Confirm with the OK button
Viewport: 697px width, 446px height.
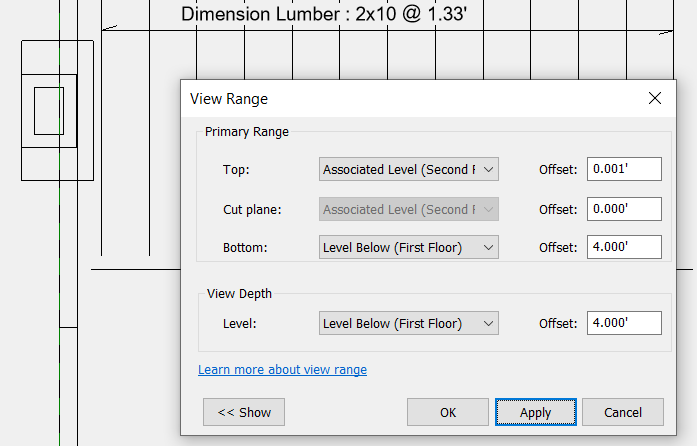pos(448,412)
